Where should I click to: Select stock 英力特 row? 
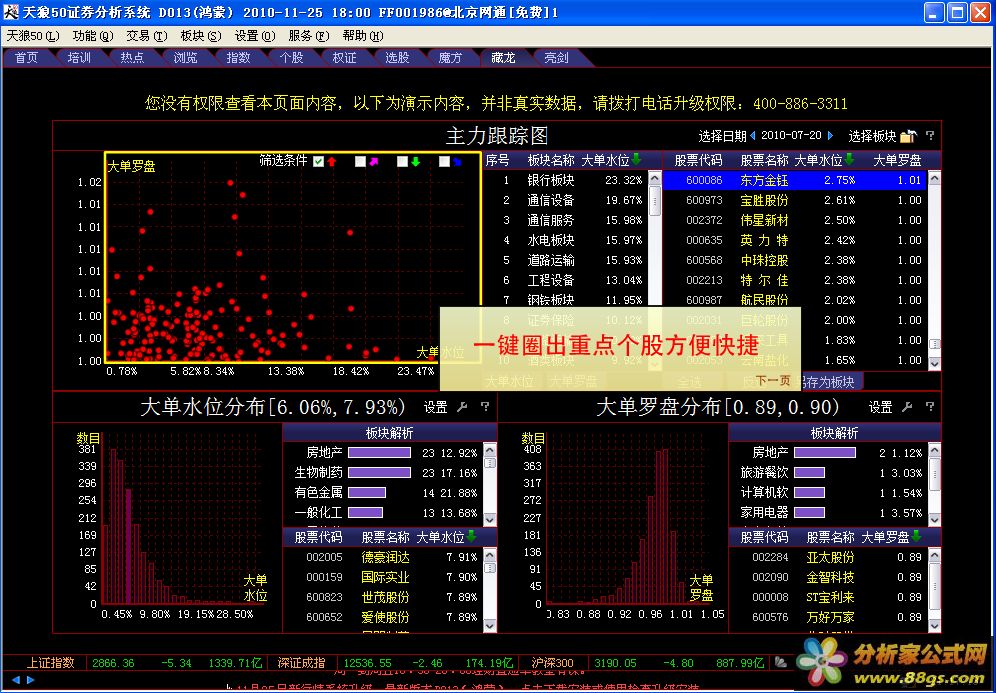795,240
